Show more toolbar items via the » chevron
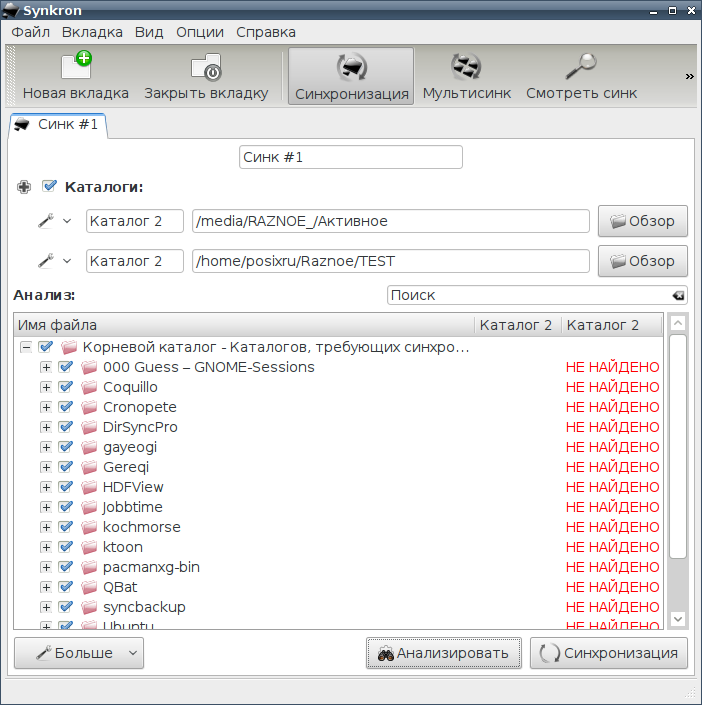Viewport: 702px width, 705px height. click(x=689, y=76)
